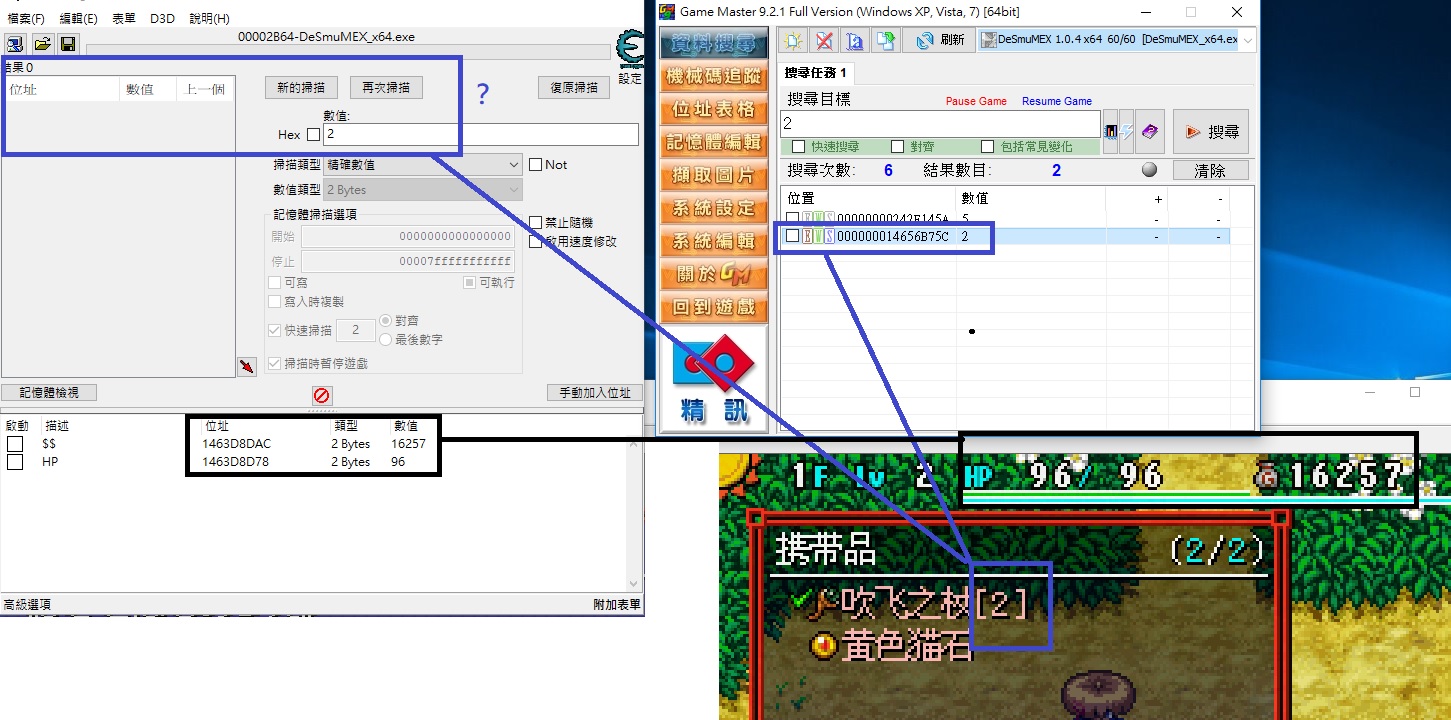Click the 手動加入位址 button

[594, 393]
